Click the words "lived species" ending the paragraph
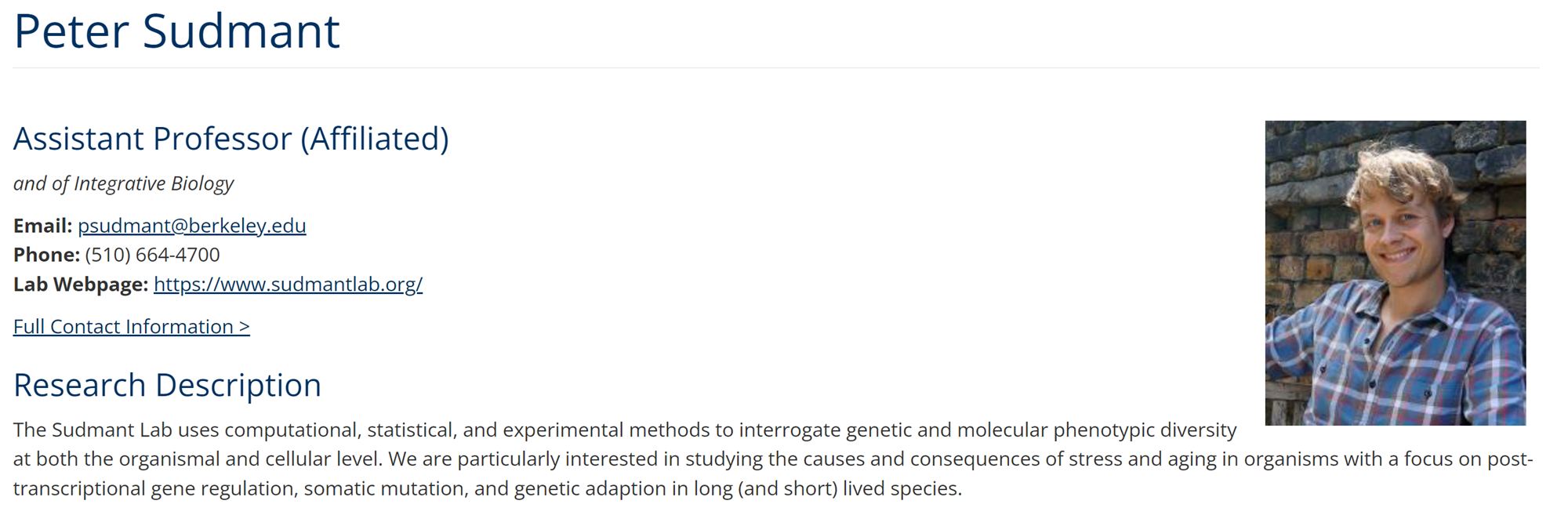Screen dimensions: 1568x515 (902, 489)
